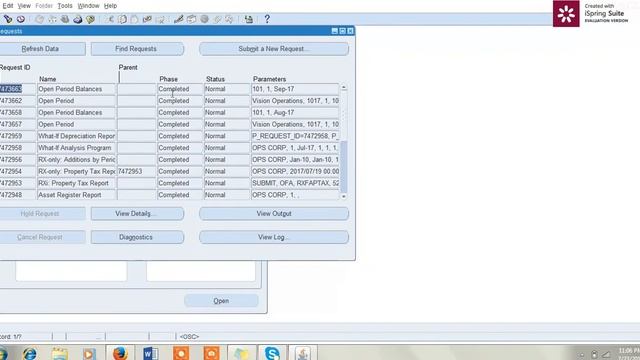Viewport: 640px width, 360px height.
Task: Click the Switch Responsibilities toolbar icon
Action: 65,19
